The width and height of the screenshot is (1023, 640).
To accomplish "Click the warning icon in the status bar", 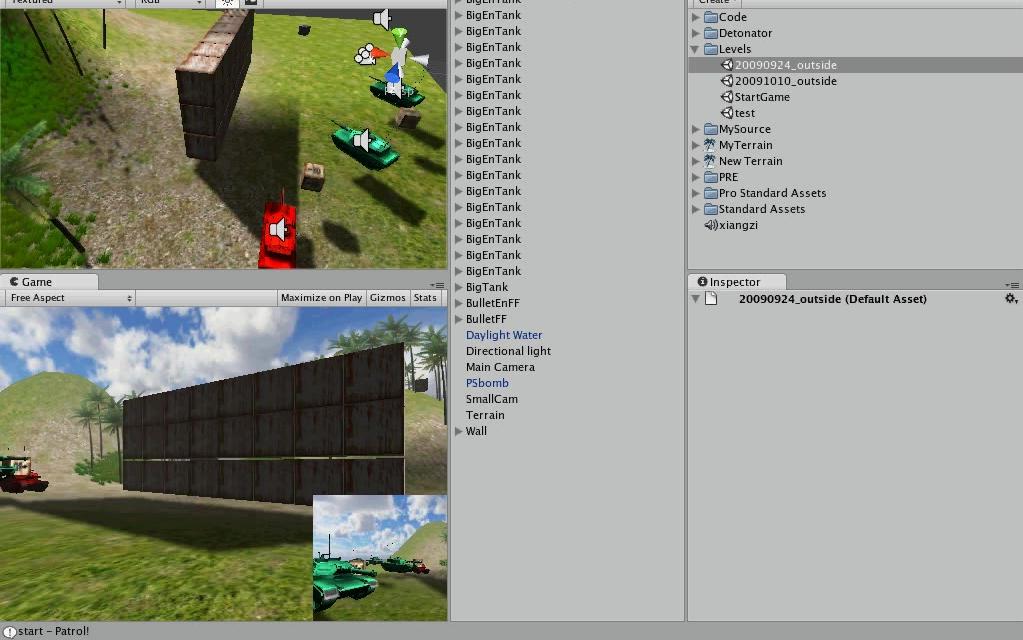I will 8,631.
